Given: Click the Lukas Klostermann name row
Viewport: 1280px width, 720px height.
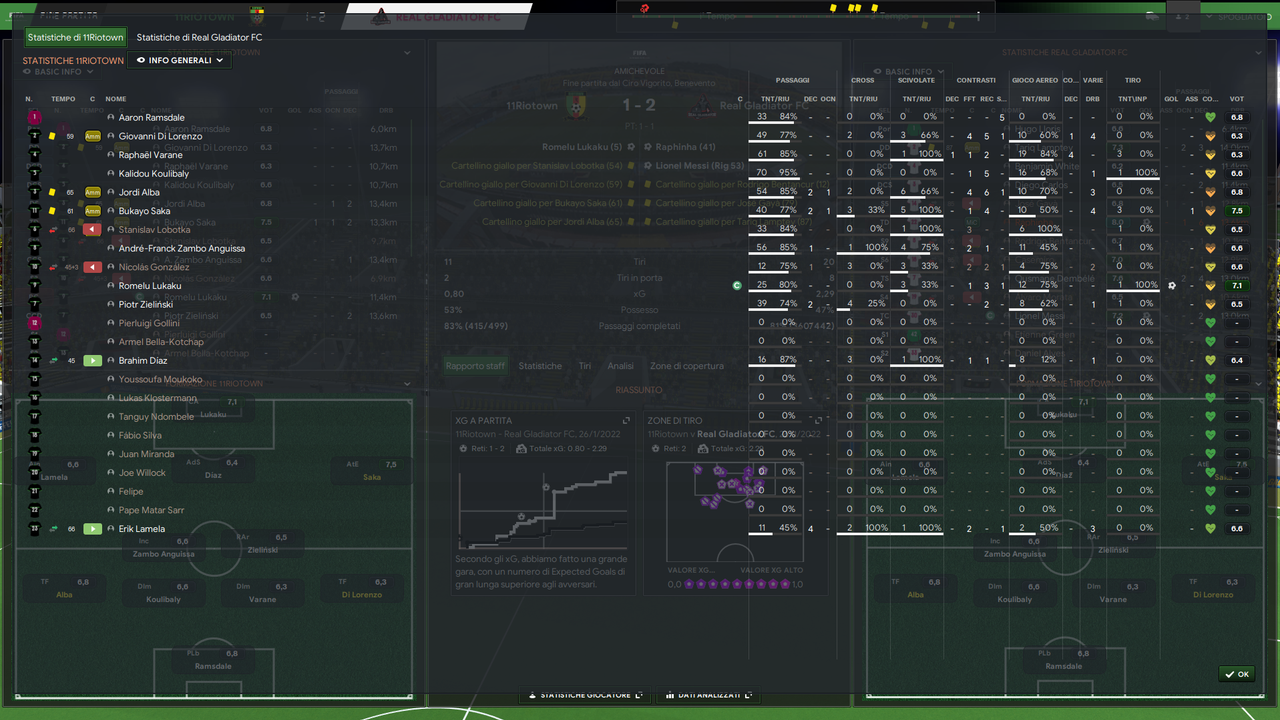Looking at the screenshot, I should click(x=158, y=398).
